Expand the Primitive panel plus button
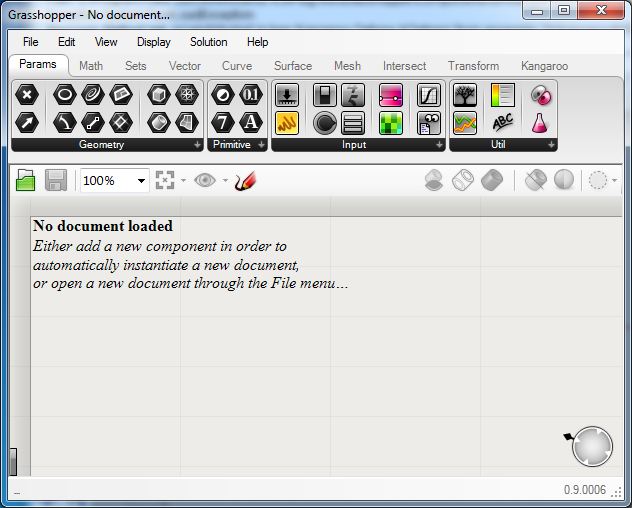The width and height of the screenshot is (632, 508). point(261,145)
